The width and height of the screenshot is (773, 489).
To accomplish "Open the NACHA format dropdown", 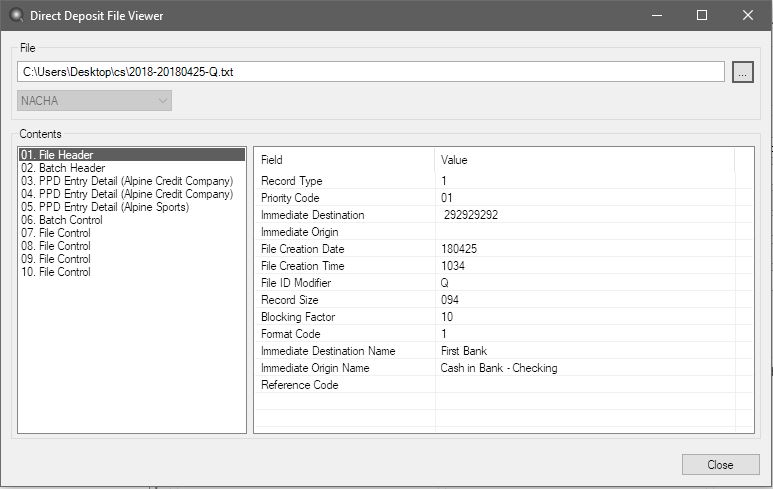I will (94, 100).
